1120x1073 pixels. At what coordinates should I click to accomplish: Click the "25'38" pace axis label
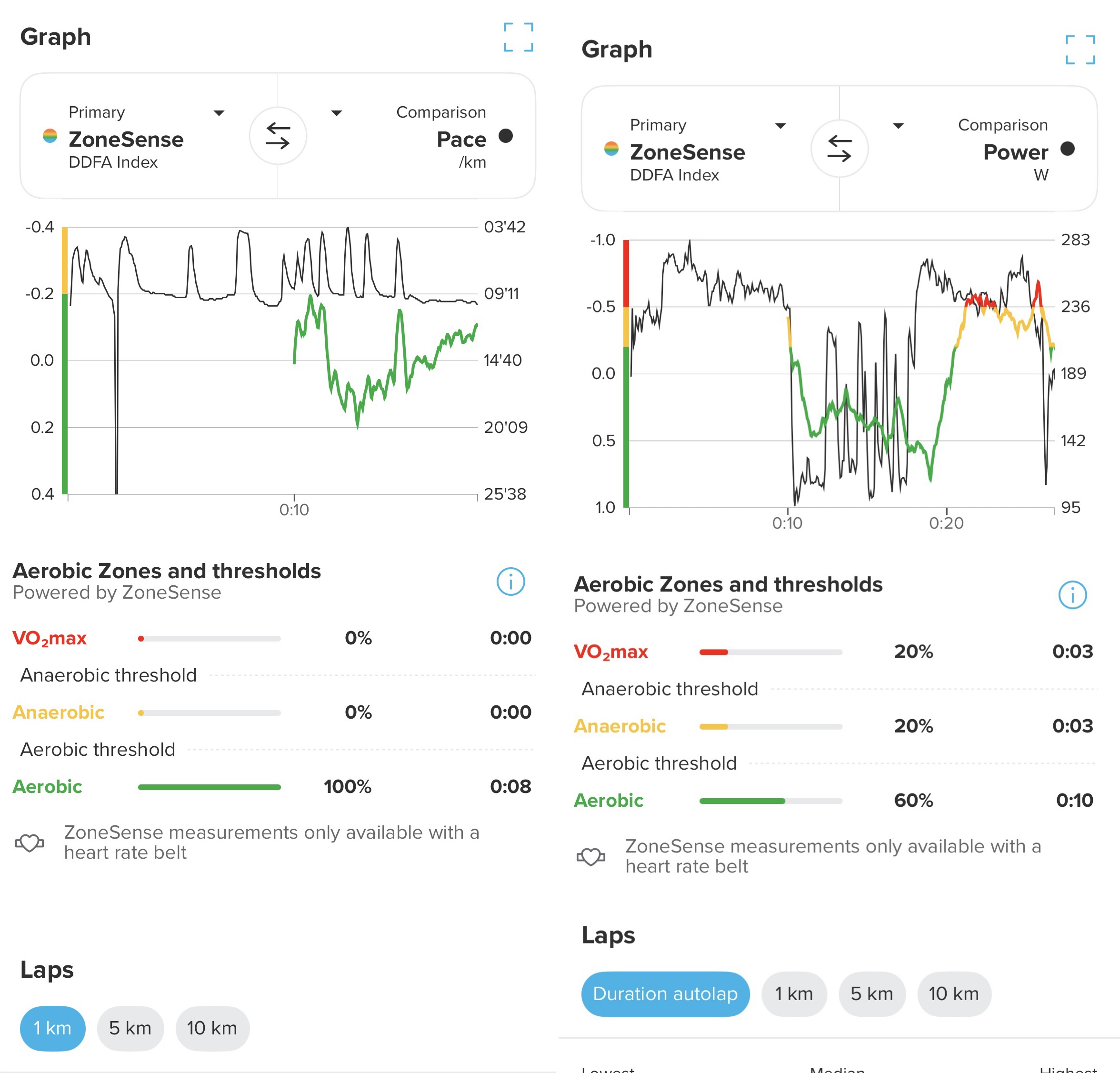point(505,494)
